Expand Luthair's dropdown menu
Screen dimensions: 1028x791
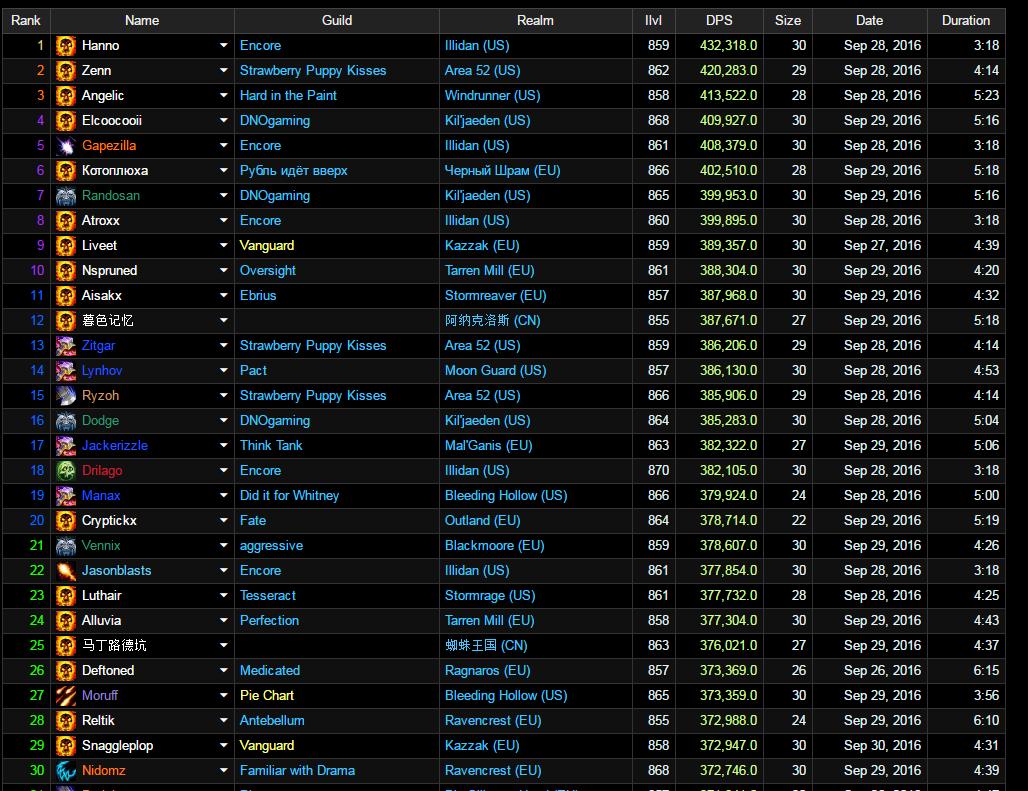[224, 596]
